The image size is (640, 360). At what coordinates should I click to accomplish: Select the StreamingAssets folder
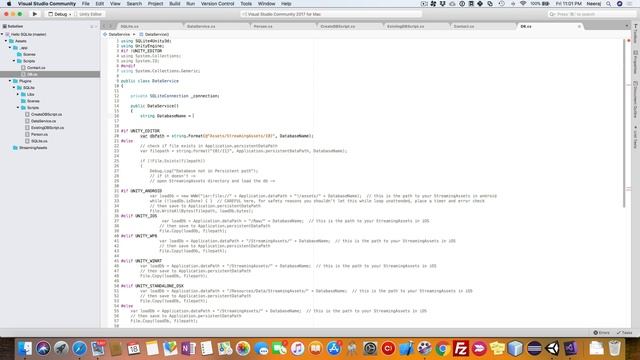pyautogui.click(x=33, y=148)
